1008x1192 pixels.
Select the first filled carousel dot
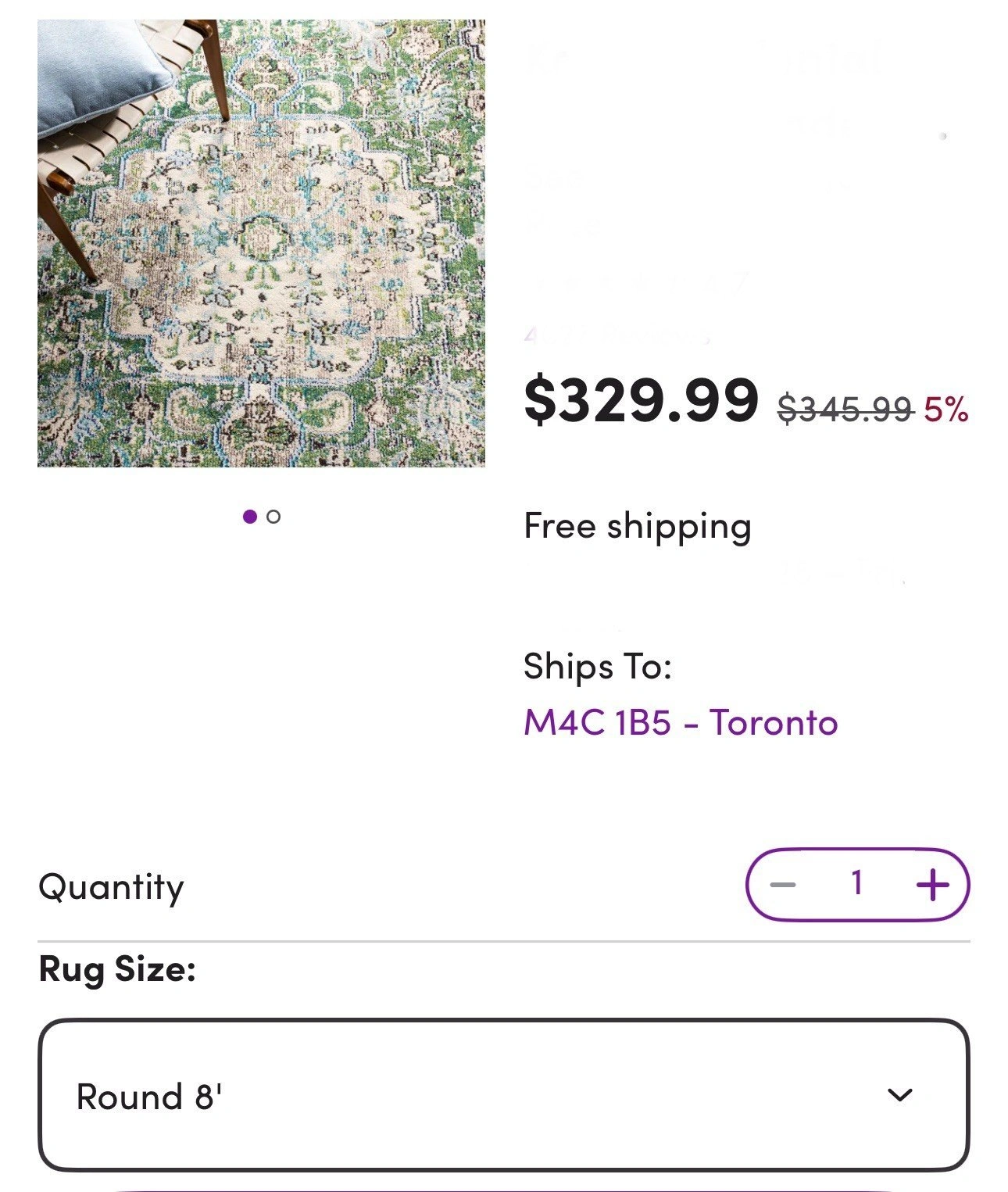250,517
